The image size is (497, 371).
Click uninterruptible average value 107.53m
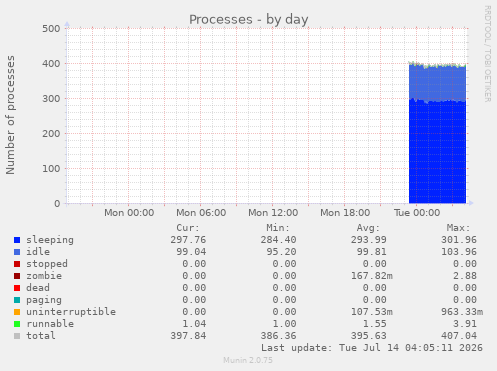[x=372, y=312]
